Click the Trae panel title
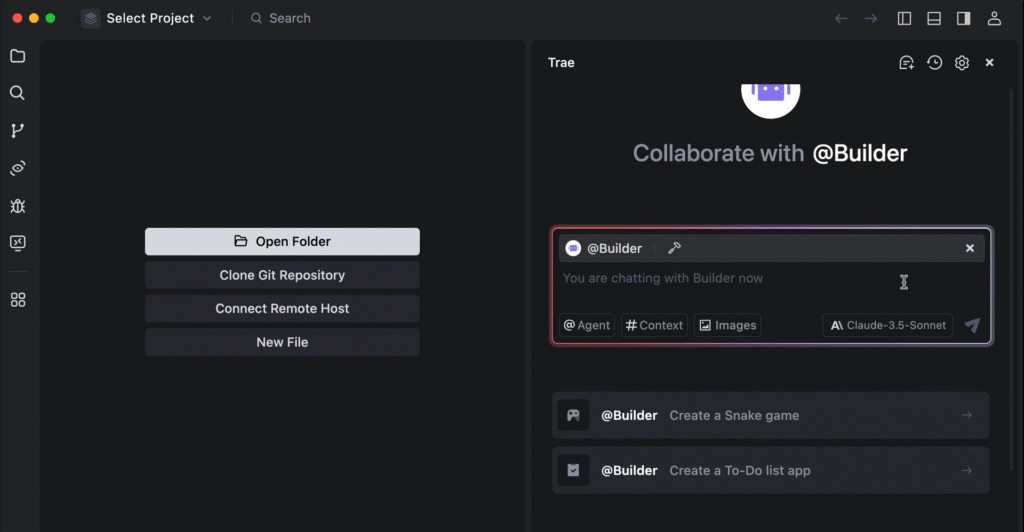Screen dimensions: 1024x532 (561, 63)
